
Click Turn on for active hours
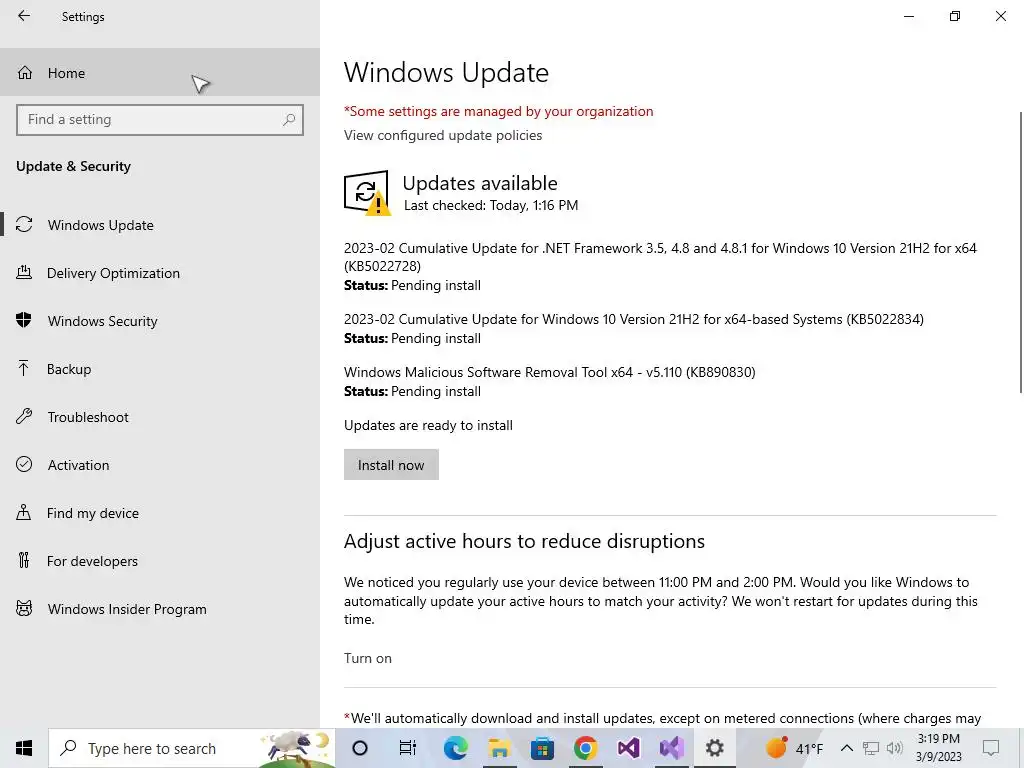click(368, 658)
